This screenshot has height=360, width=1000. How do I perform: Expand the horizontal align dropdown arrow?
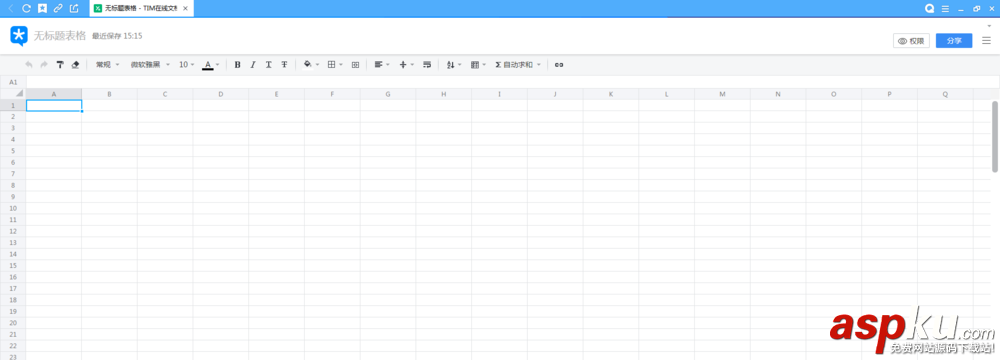pos(388,64)
